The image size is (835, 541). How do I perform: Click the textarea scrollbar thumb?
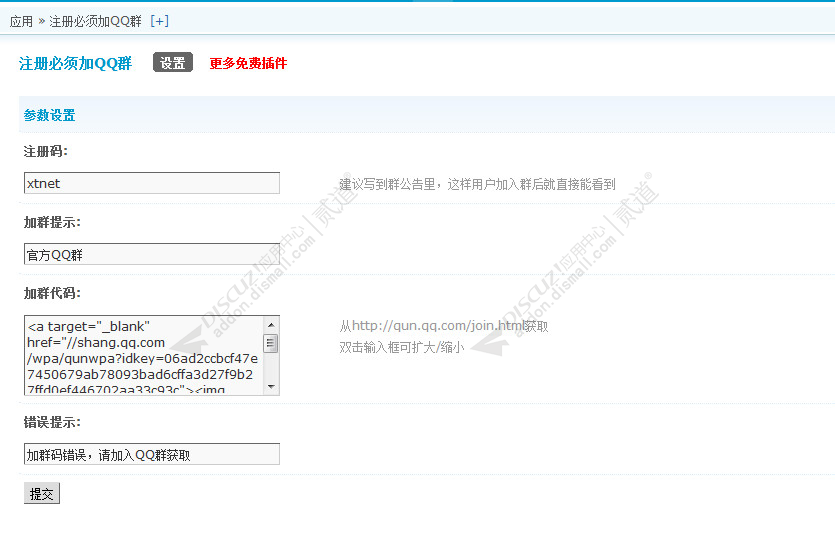[271, 343]
